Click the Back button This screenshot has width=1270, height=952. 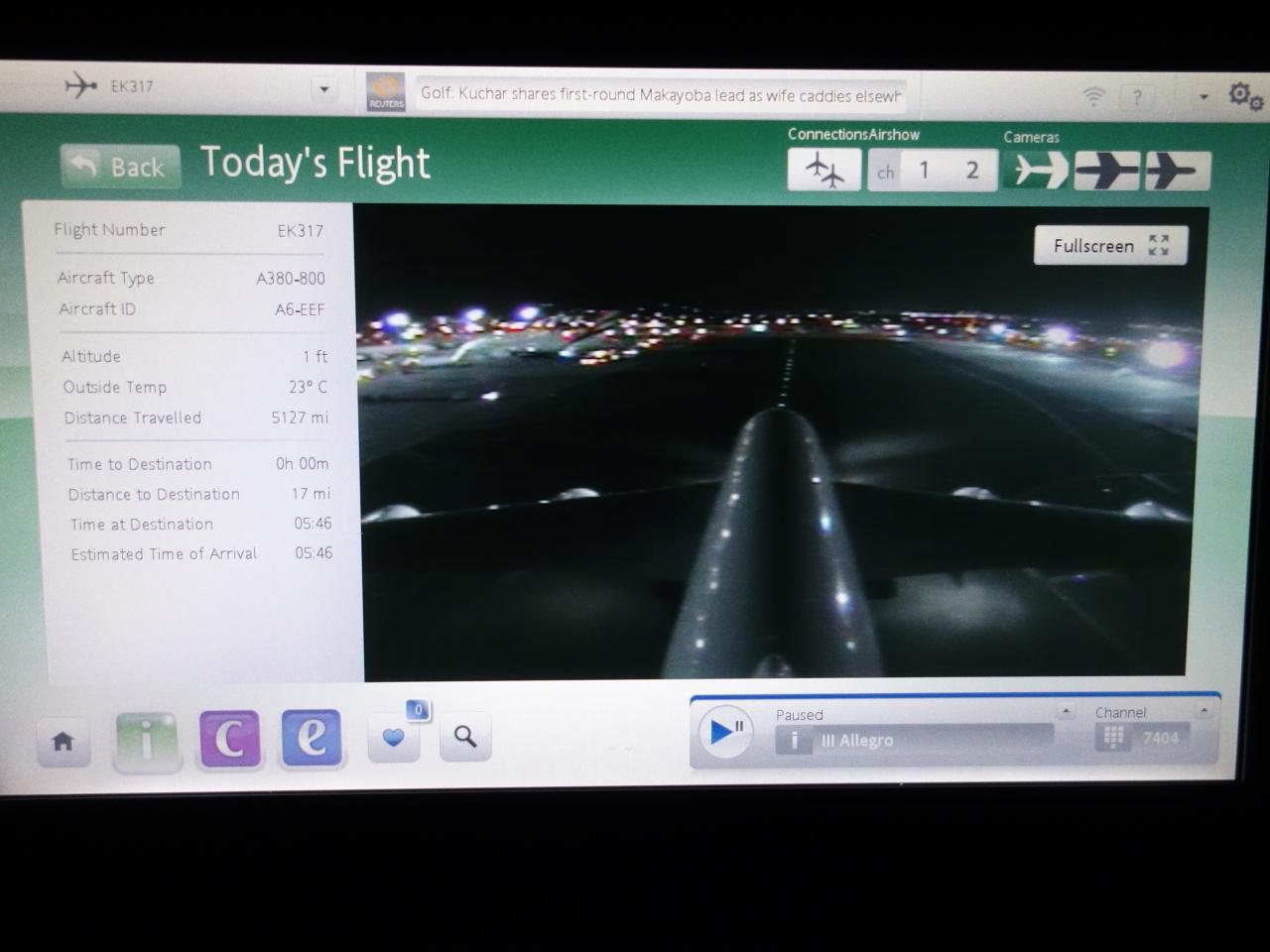(x=120, y=166)
